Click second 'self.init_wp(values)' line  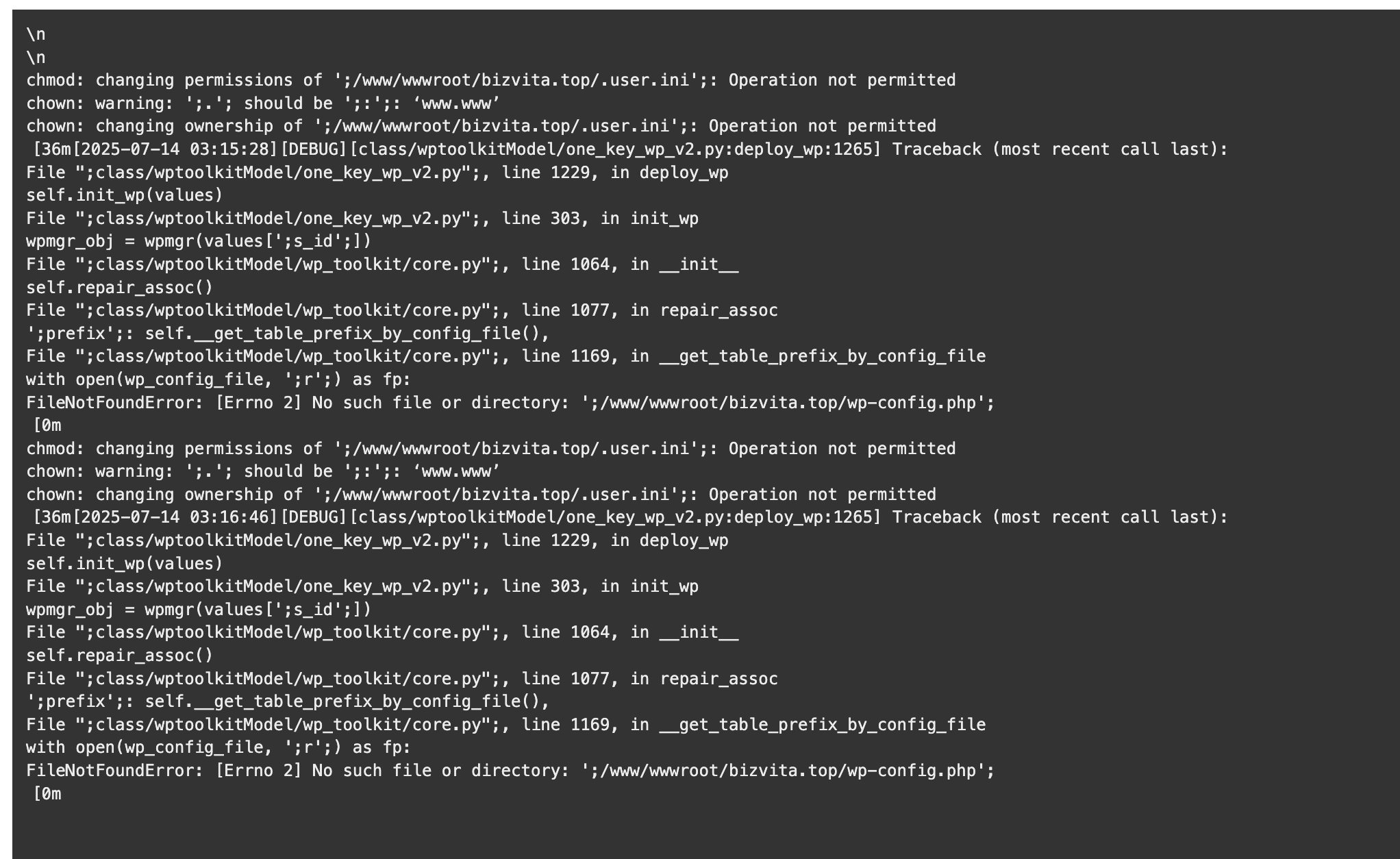[x=125, y=564]
